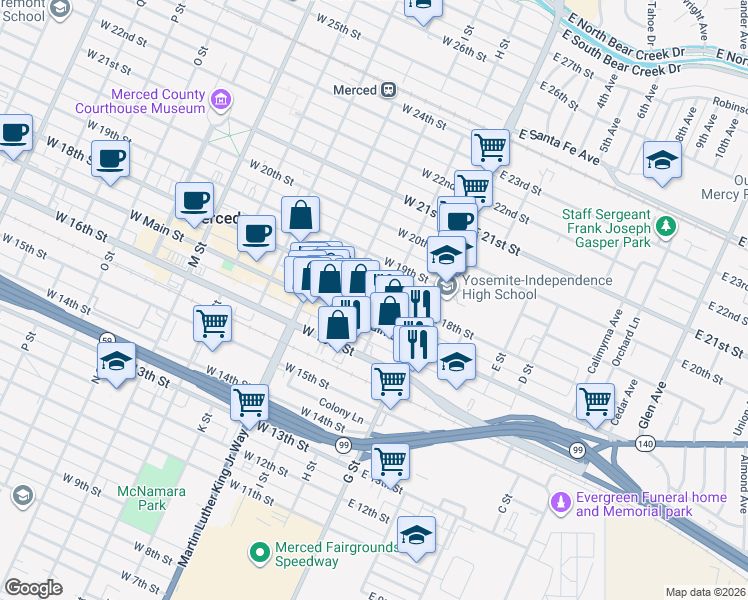Screen dimensions: 748x600
Task: Select the Orchard Ln street label
Action: (625, 341)
